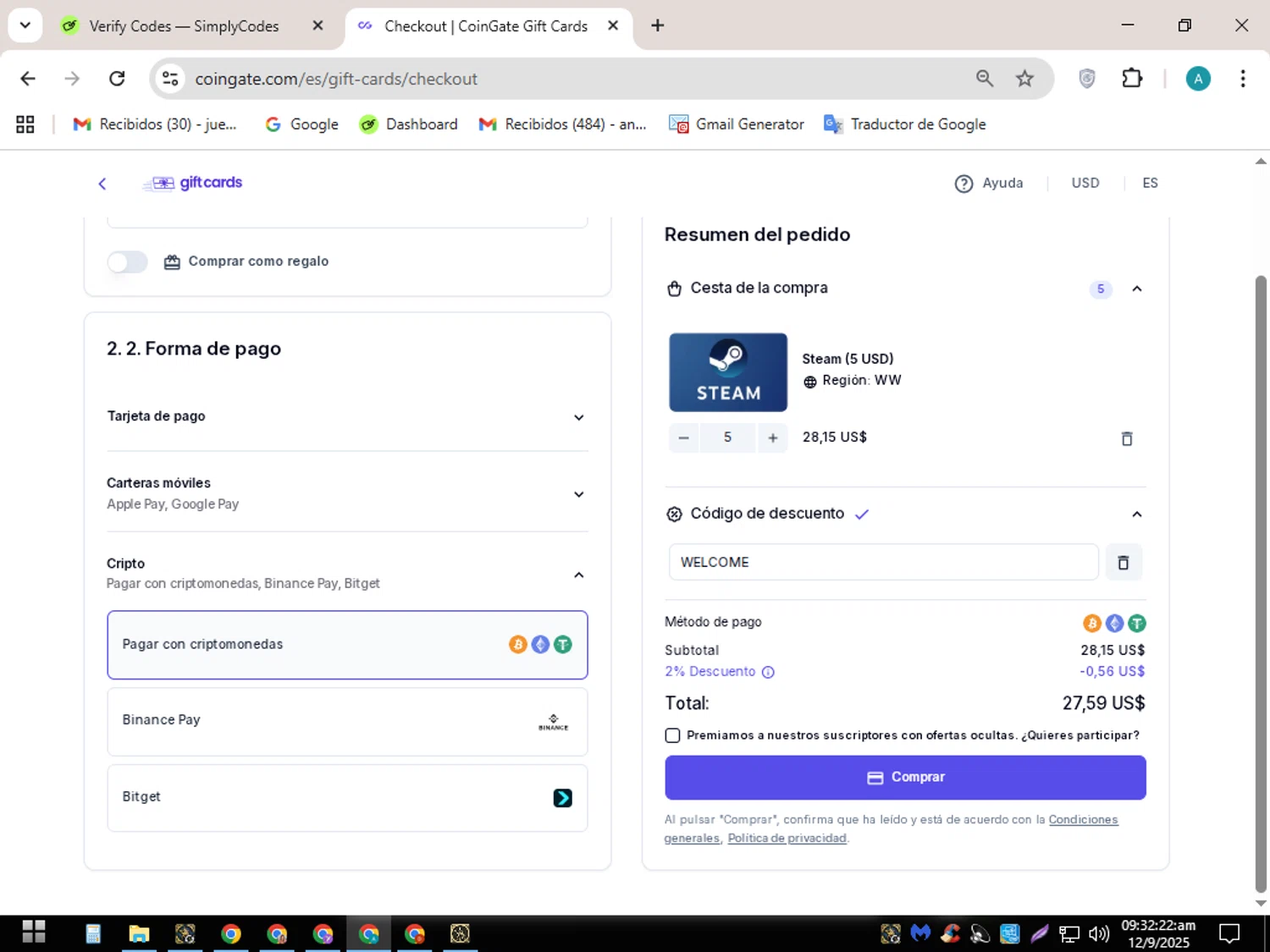Increase Steam quantity with plus button
The image size is (1270, 952).
(x=772, y=437)
